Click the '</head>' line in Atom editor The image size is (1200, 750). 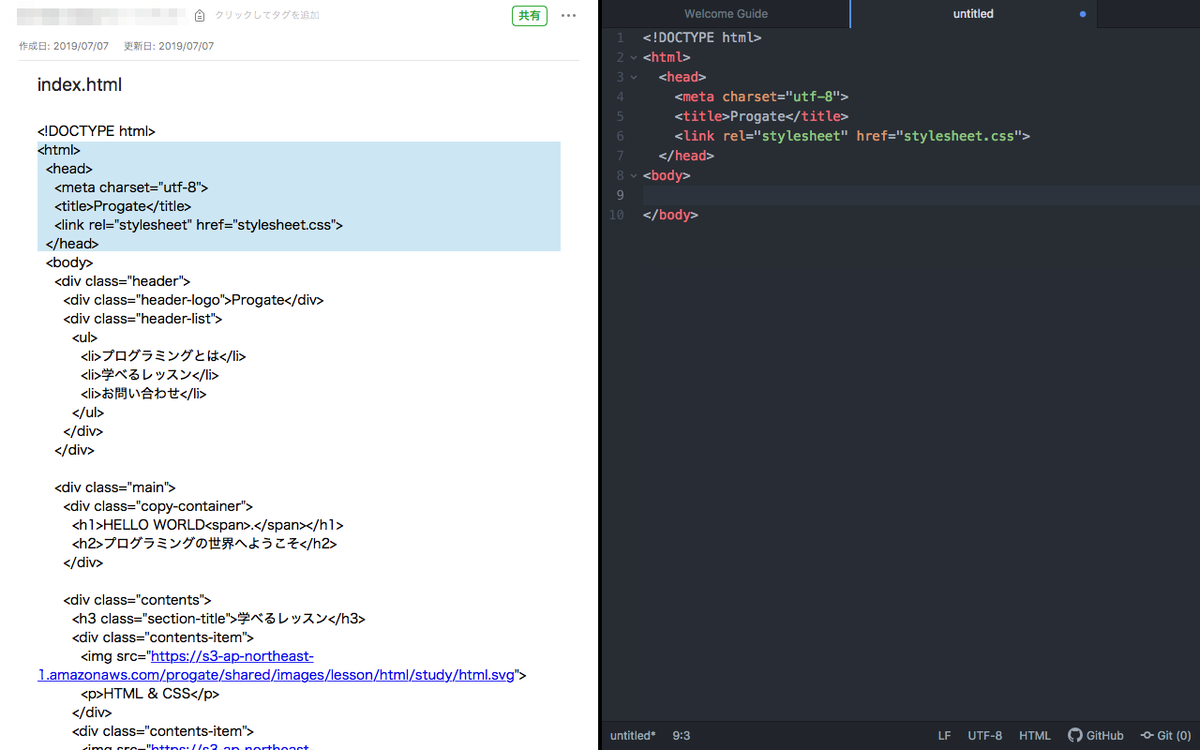tap(686, 156)
